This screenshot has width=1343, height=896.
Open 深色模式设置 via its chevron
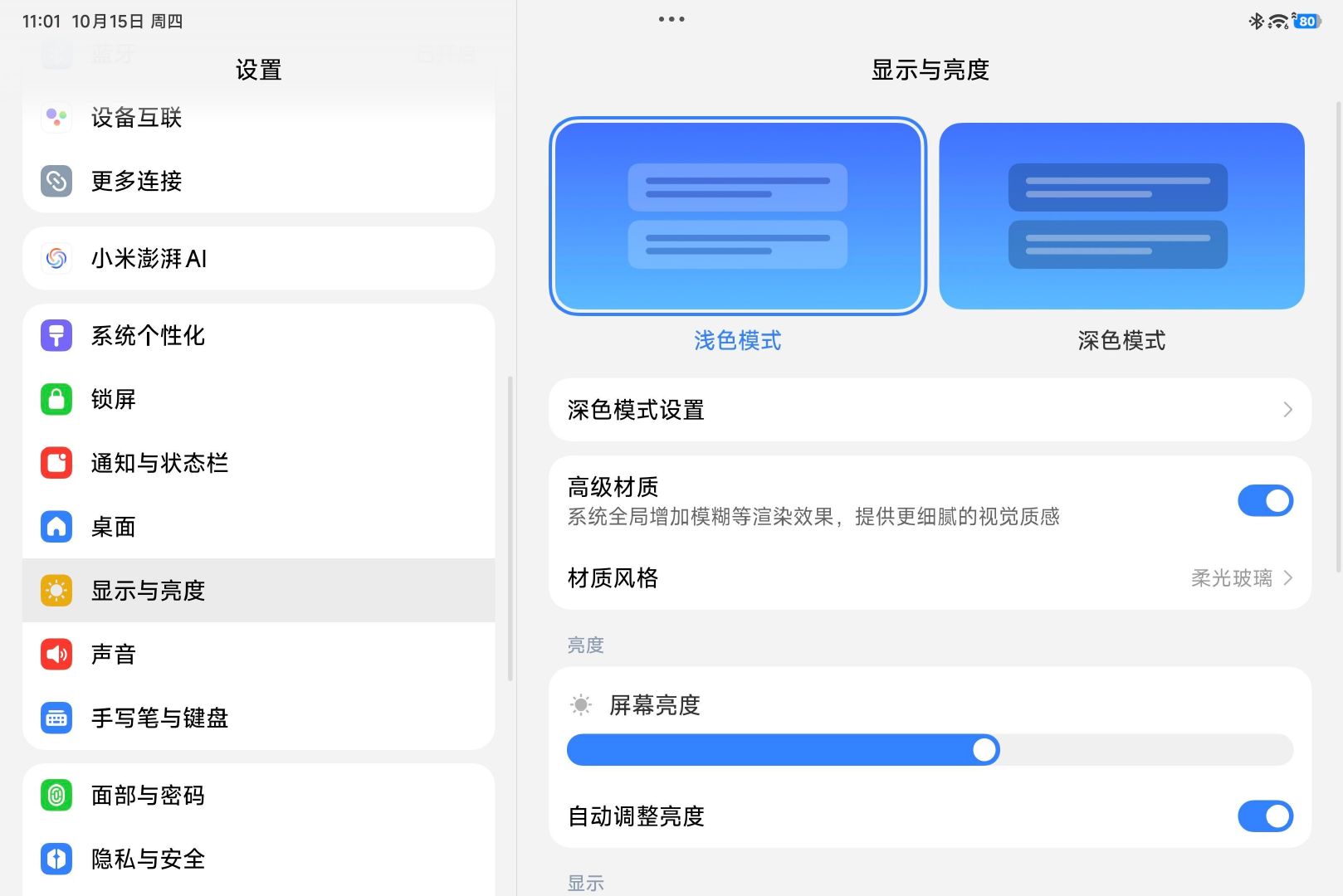pyautogui.click(x=1287, y=410)
